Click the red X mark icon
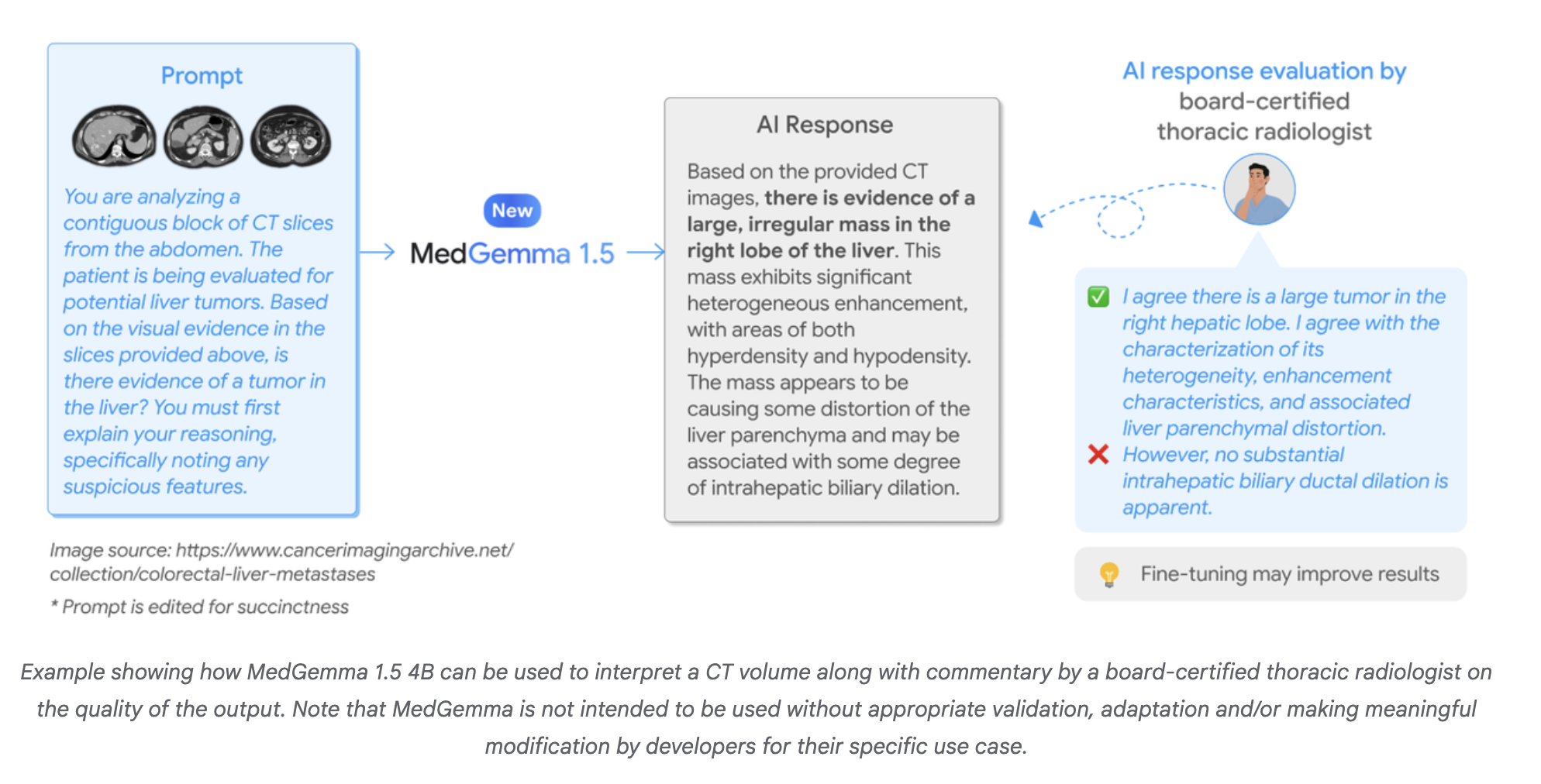The image size is (1541, 784). coord(1098,454)
